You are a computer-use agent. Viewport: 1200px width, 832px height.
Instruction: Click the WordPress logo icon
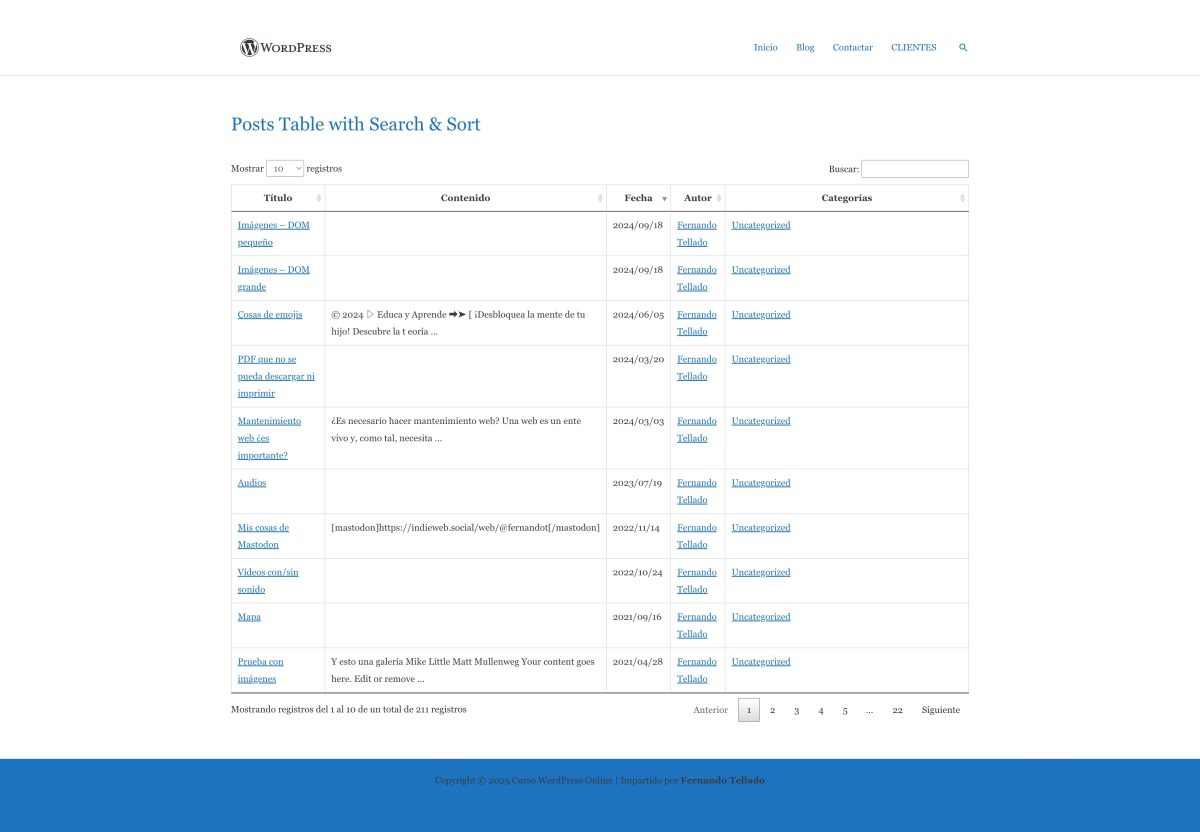point(247,47)
